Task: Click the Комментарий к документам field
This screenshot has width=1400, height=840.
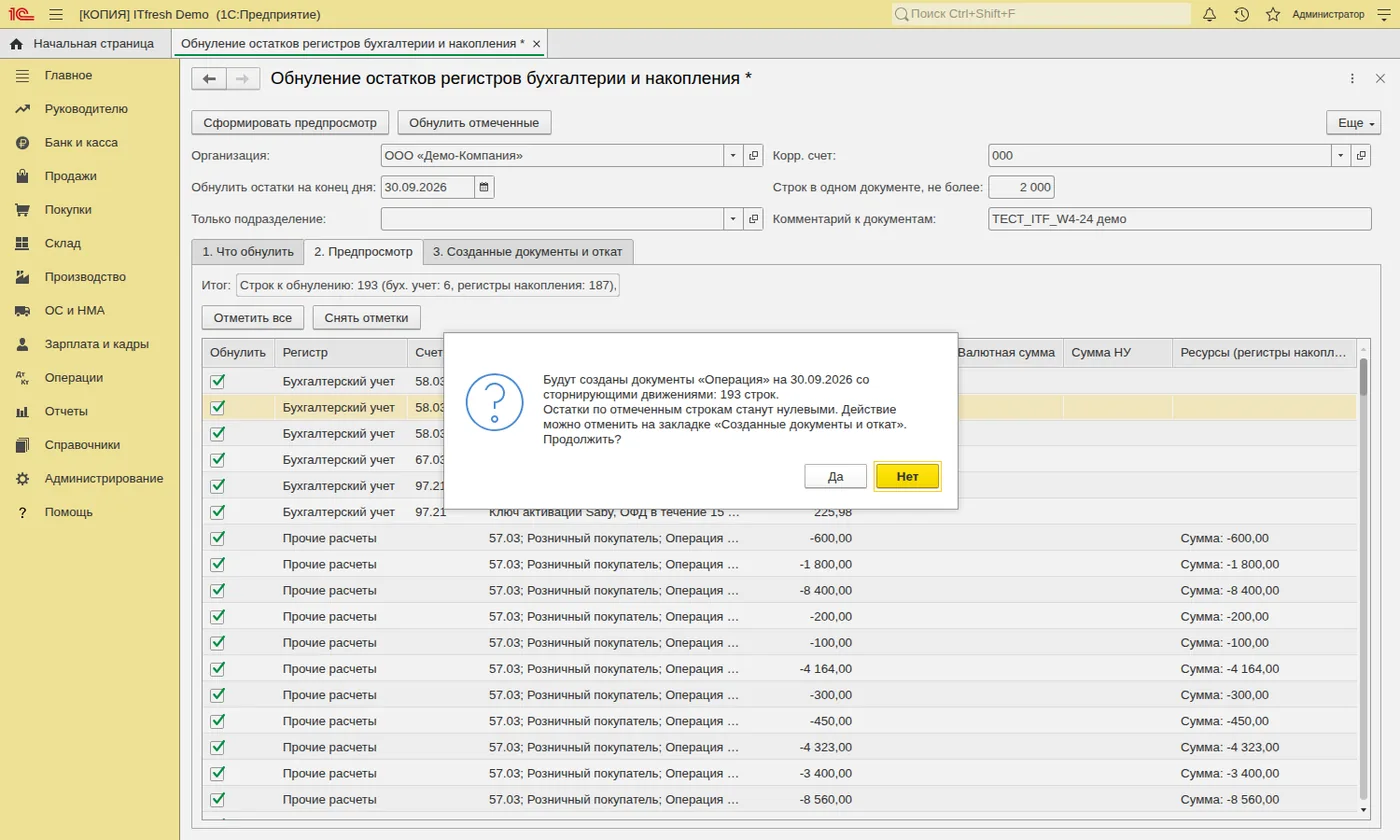Action: pos(1180,219)
